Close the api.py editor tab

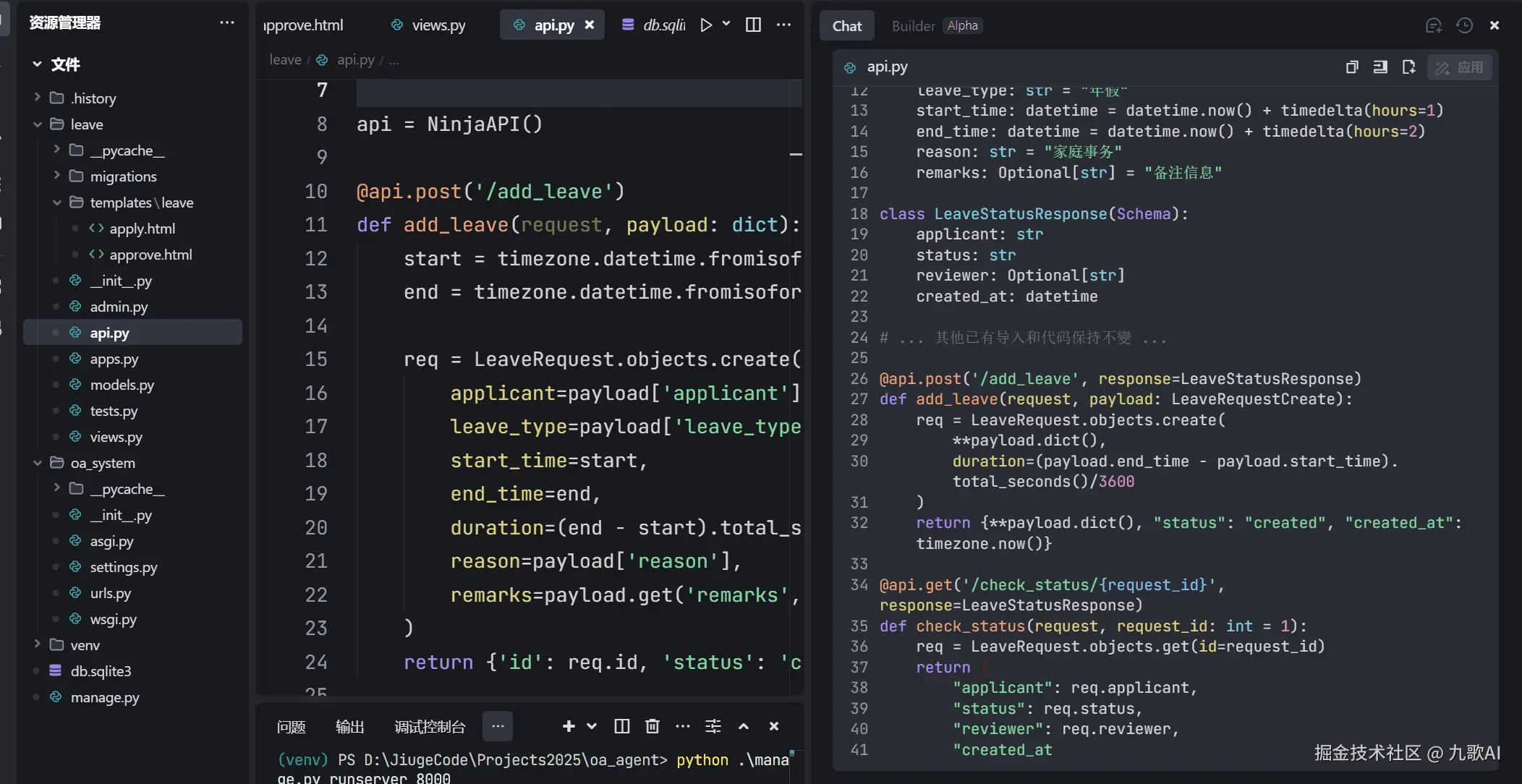click(x=590, y=25)
